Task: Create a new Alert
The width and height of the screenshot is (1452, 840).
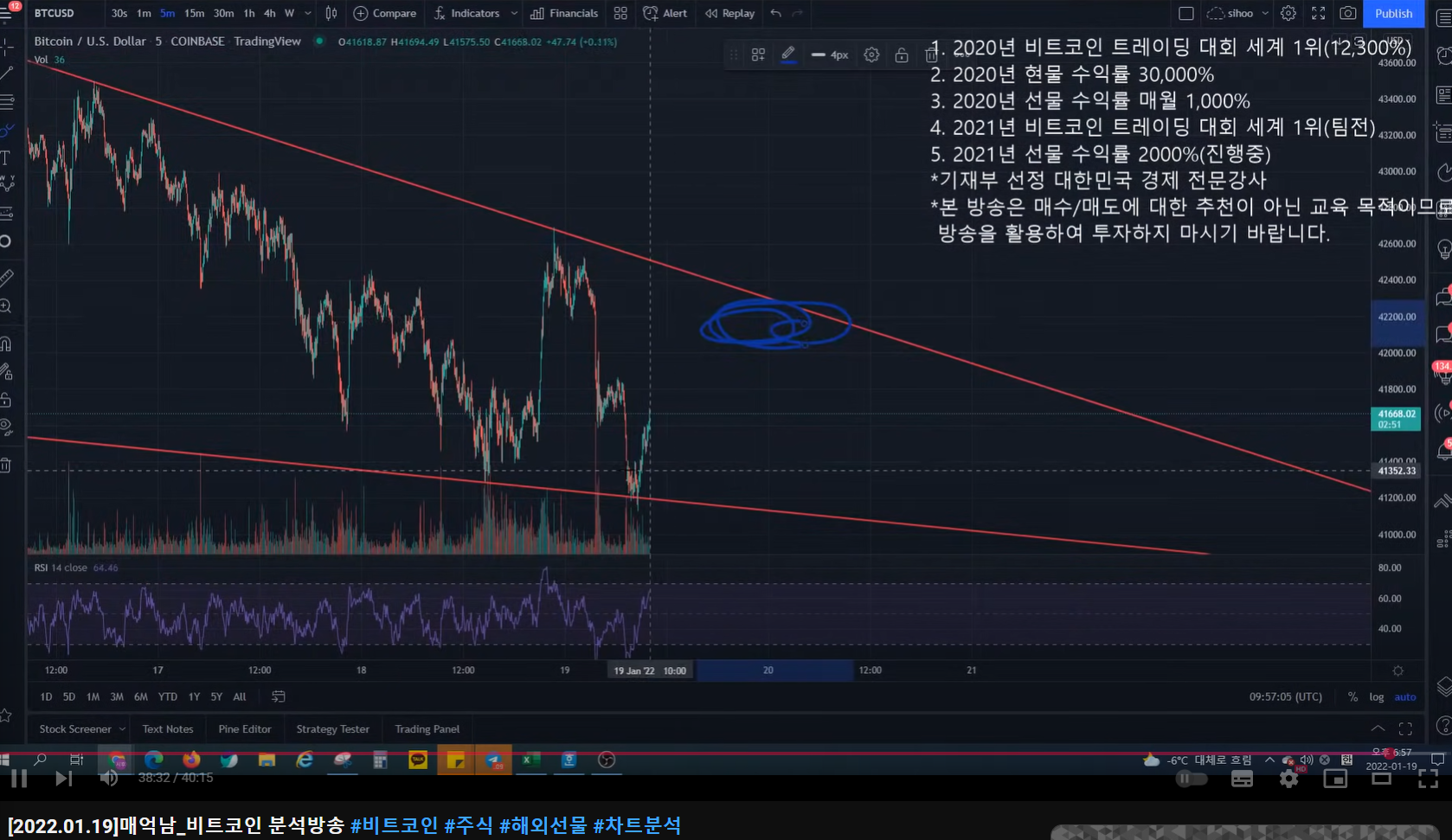Action: tap(665, 13)
